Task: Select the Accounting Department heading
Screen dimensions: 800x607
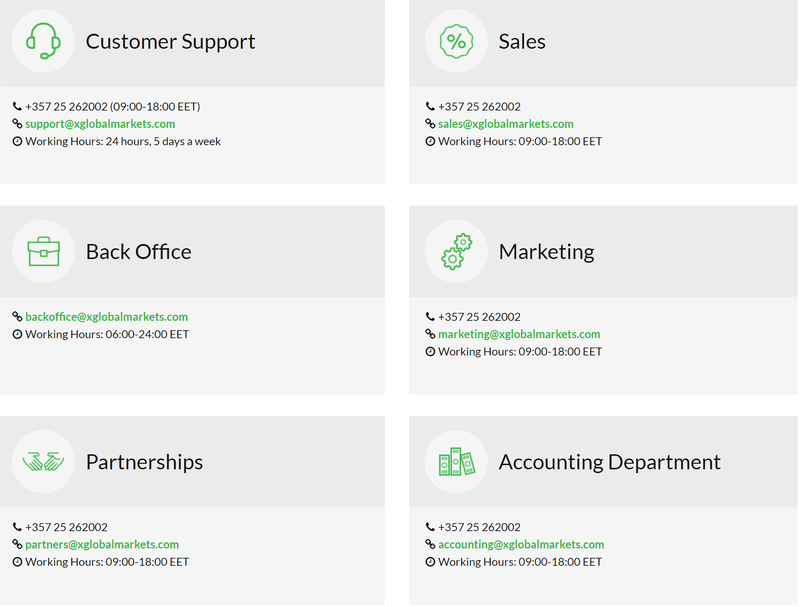Action: tap(609, 462)
